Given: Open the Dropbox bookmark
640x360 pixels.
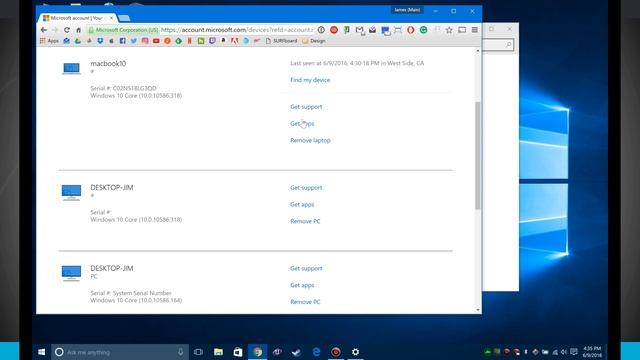Looking at the screenshot, I should [100, 41].
